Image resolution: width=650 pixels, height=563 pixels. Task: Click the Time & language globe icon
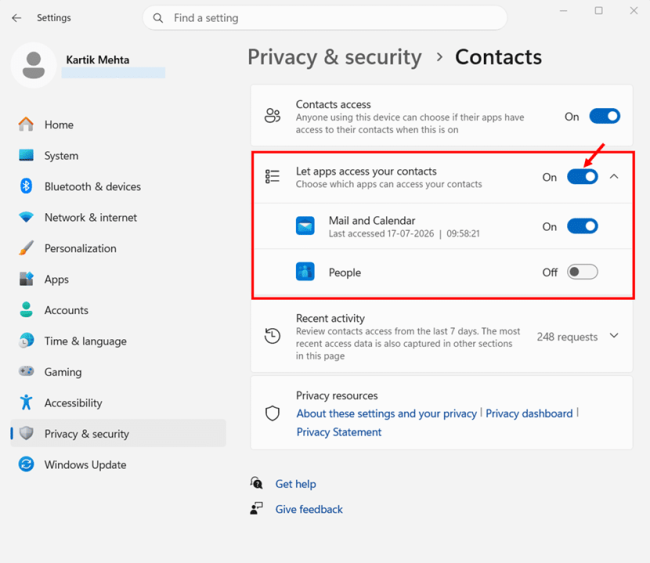click(26, 341)
